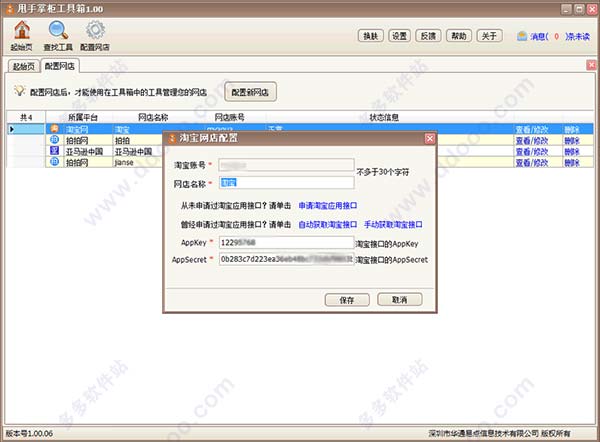The width and height of the screenshot is (600, 442).
Task: Click the 网店名称 column header
Action: tap(153, 117)
